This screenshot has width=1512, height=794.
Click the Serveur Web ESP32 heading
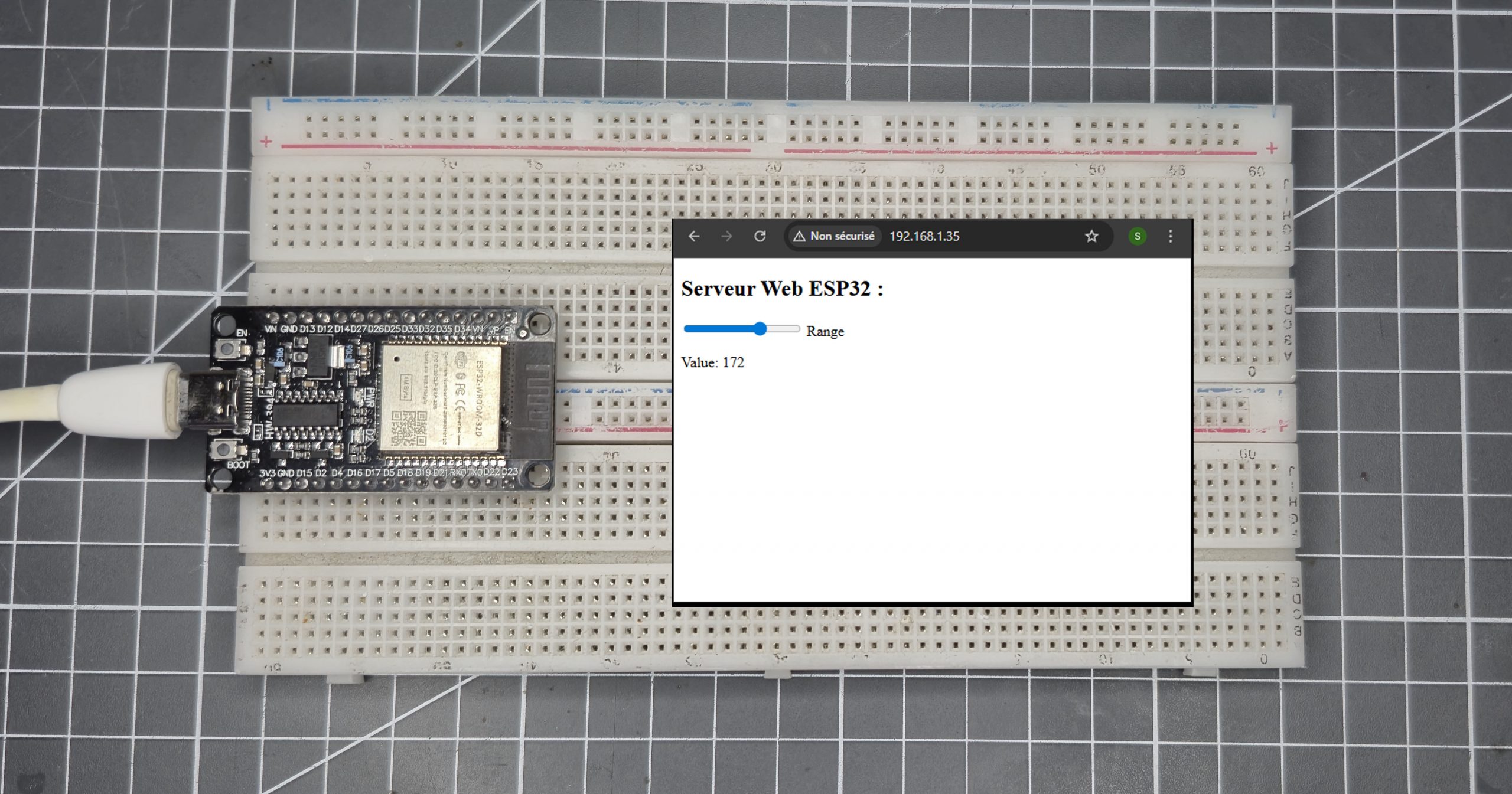781,289
